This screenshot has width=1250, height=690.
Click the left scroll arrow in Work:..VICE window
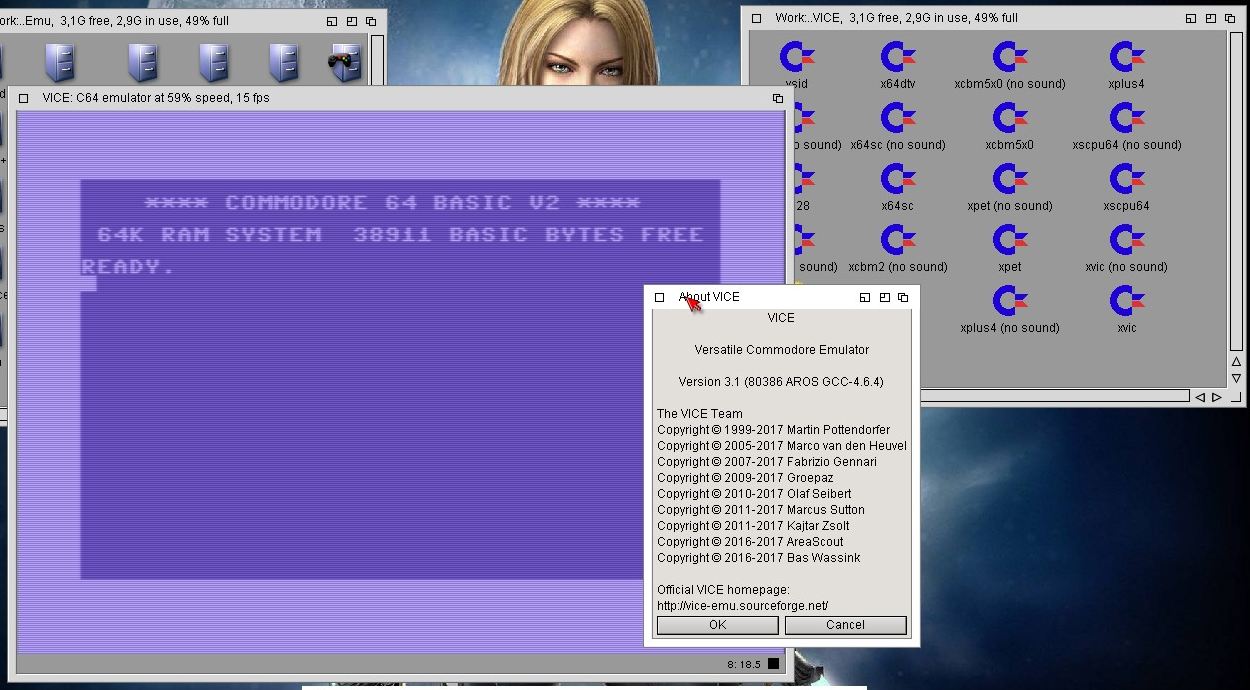[1199, 397]
